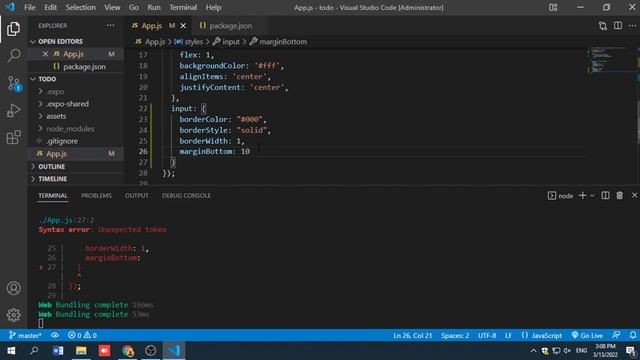Open Run and Debug view
This screenshot has height=360, width=640.
13,110
